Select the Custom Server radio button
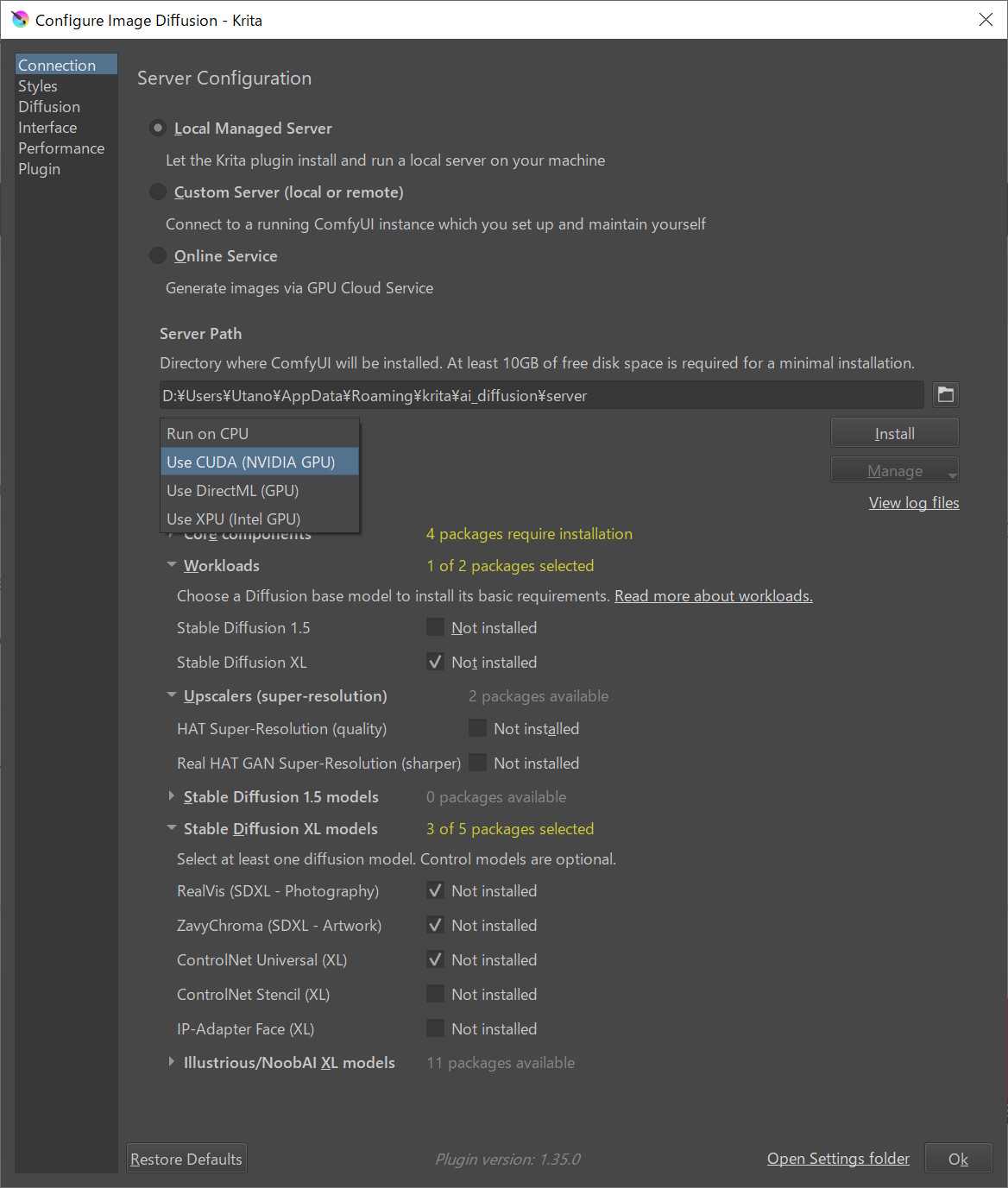The height and width of the screenshot is (1188, 1008). click(158, 192)
